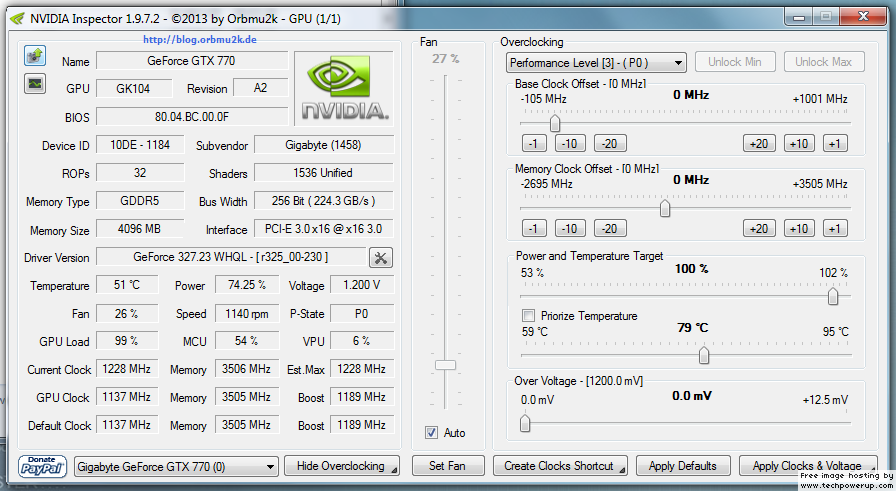Click the Name field showing GeForce GTX 770
This screenshot has width=896, height=491.
[x=192, y=61]
